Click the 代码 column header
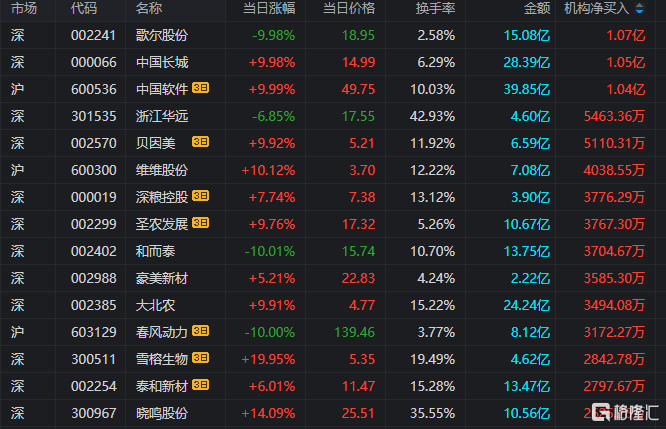 [x=84, y=8]
